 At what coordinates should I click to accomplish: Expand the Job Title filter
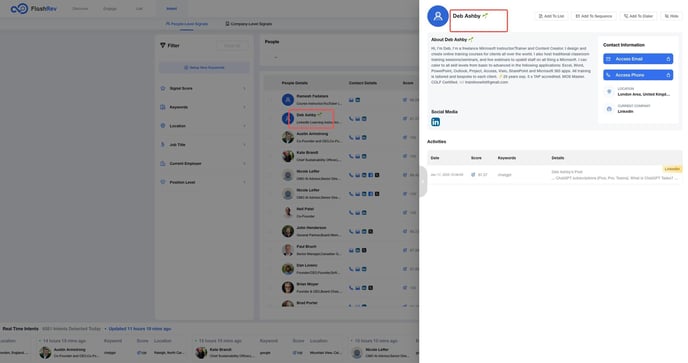tap(204, 144)
